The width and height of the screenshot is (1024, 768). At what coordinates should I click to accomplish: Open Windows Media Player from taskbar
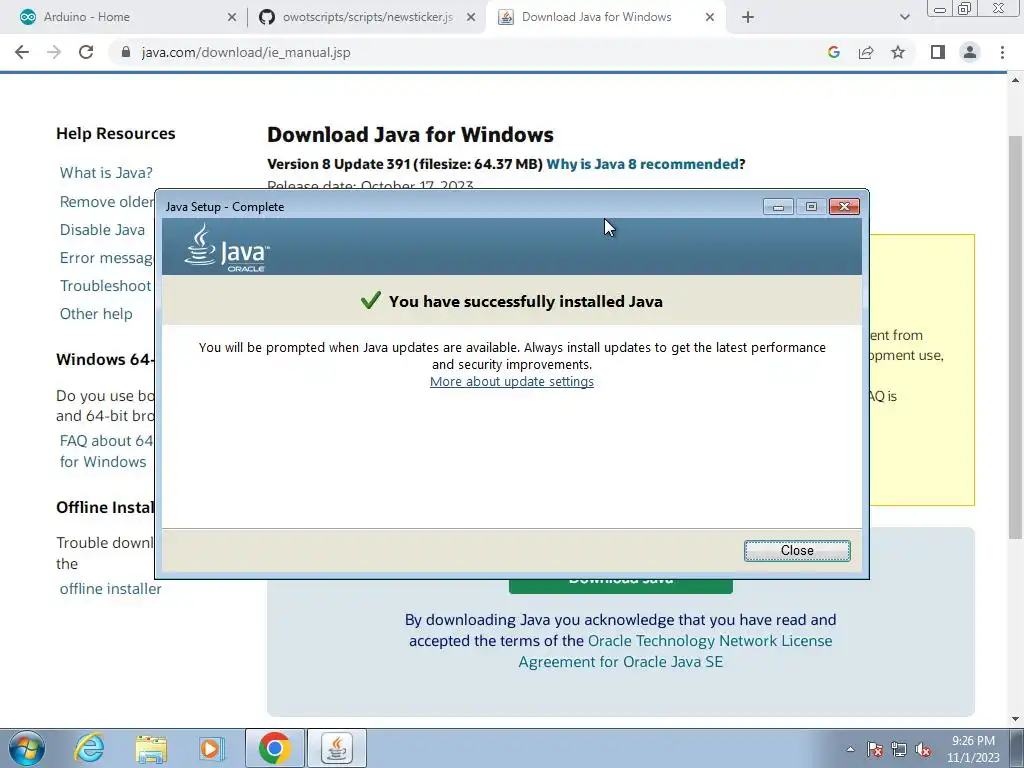[x=212, y=748]
